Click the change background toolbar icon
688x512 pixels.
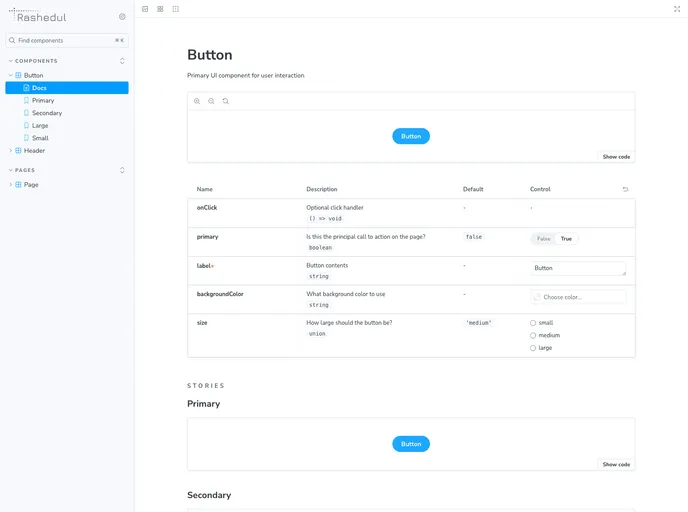tap(145, 9)
